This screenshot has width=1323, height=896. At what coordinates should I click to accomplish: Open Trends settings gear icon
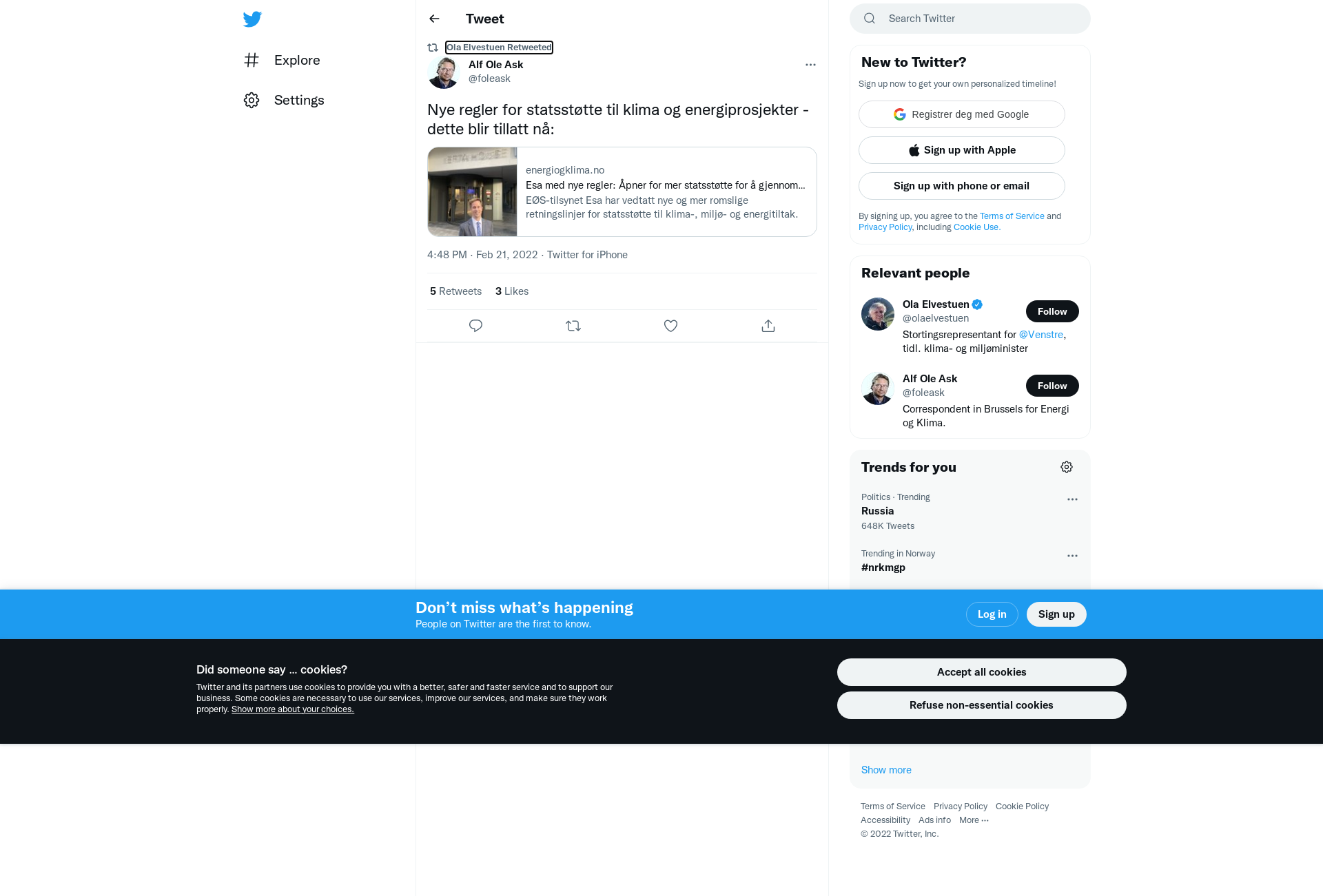coord(1067,467)
